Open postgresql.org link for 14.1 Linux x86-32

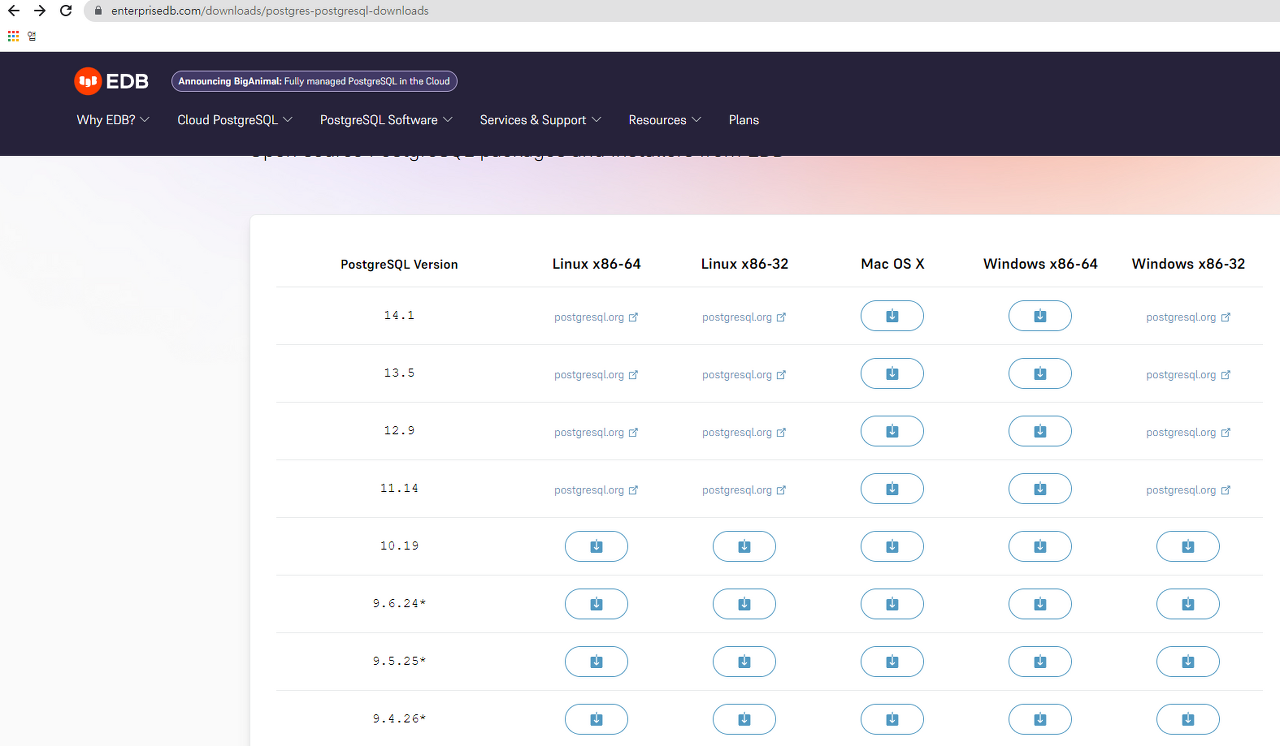point(744,317)
